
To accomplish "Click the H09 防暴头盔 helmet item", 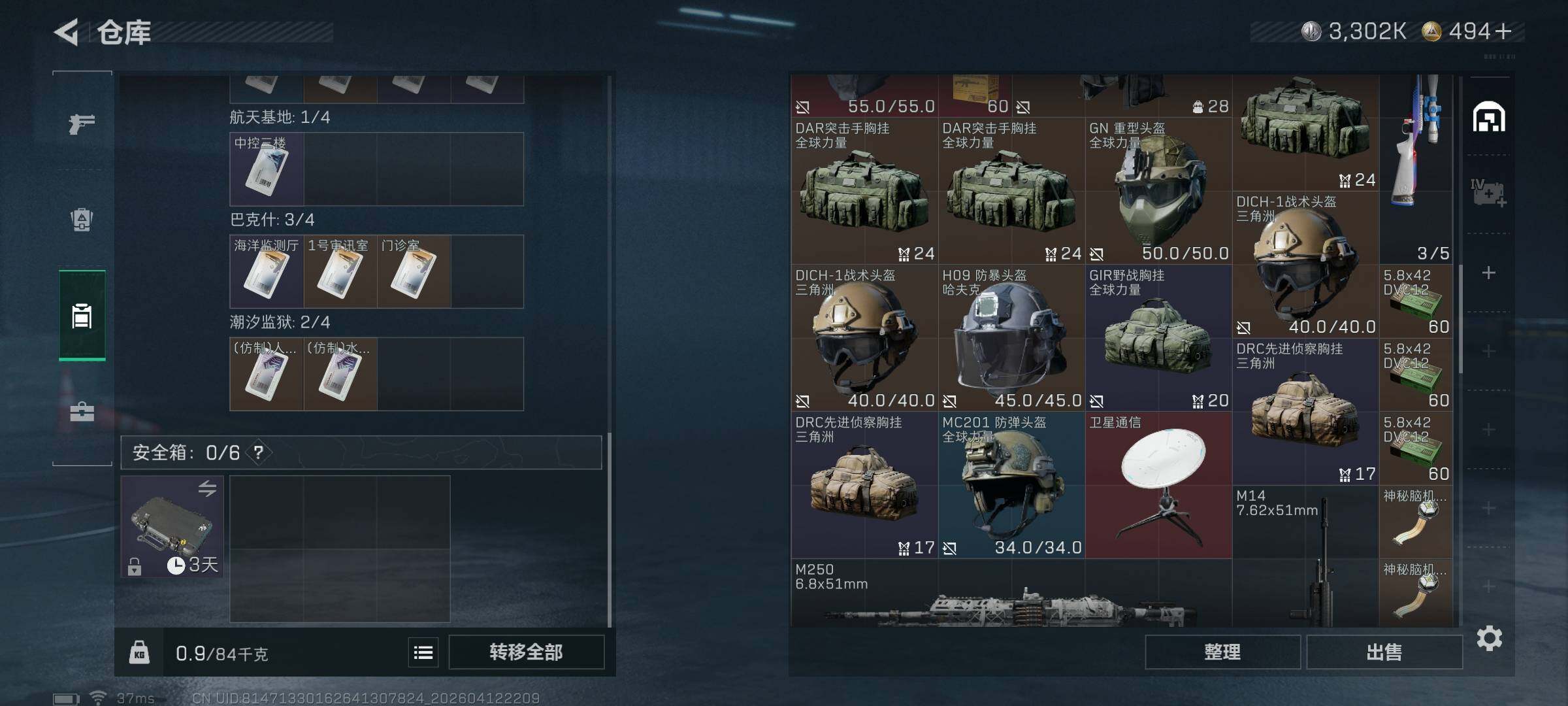I will tap(1011, 338).
